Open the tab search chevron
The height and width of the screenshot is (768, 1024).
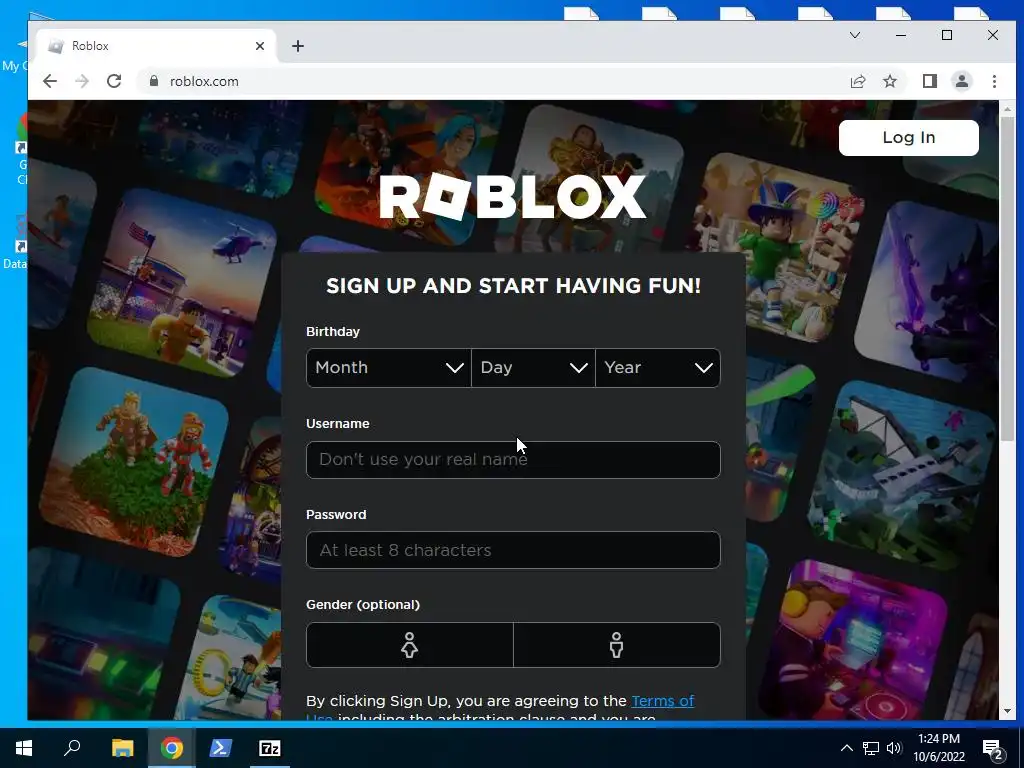855,35
